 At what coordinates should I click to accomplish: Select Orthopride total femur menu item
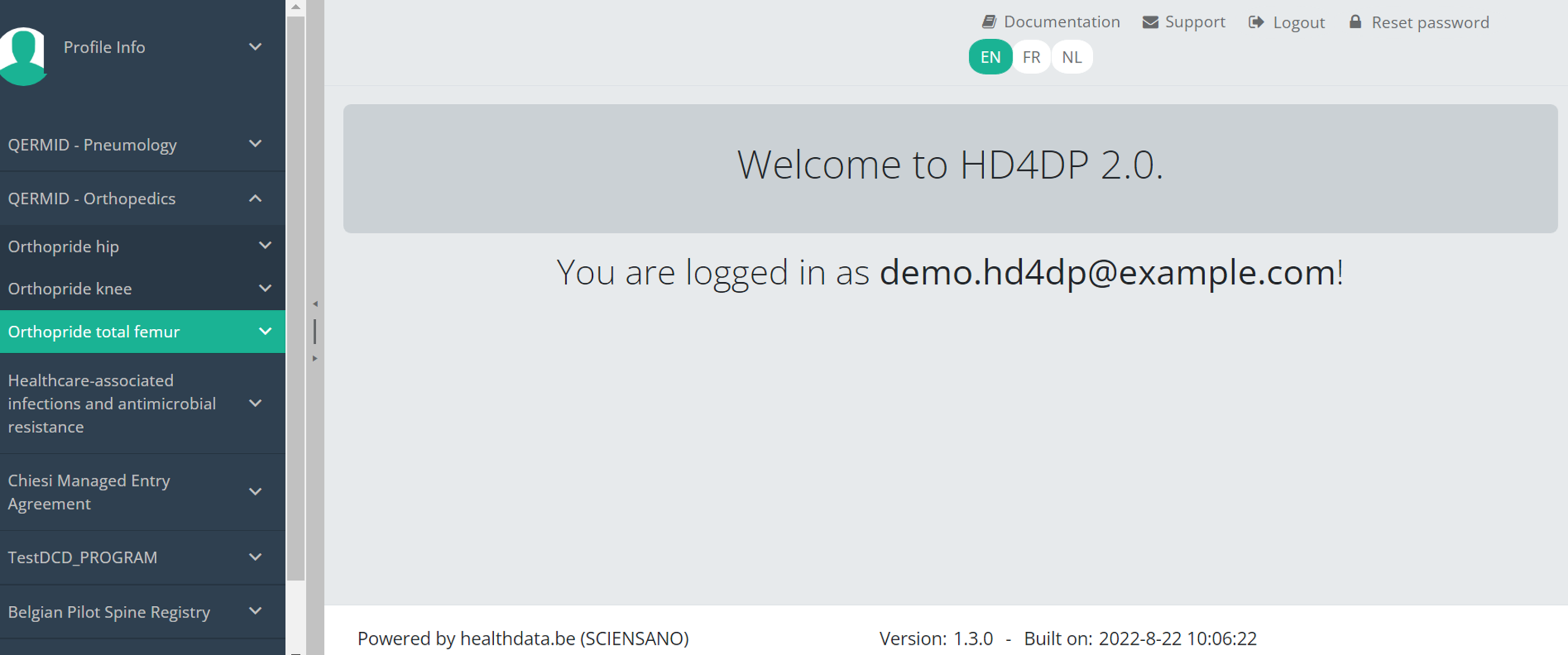coord(94,331)
